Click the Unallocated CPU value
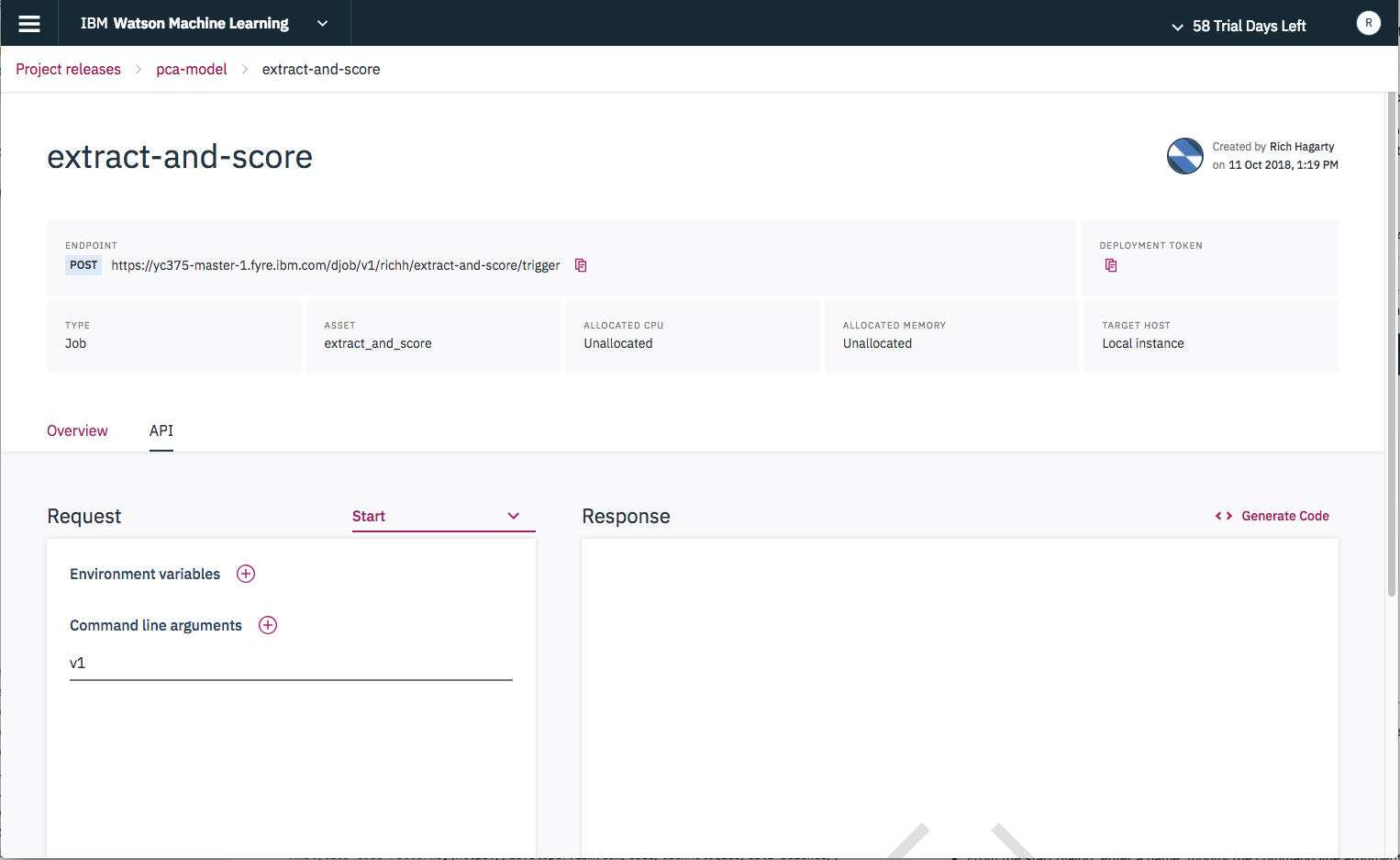Image resolution: width=1400 pixels, height=860 pixels. click(x=618, y=343)
